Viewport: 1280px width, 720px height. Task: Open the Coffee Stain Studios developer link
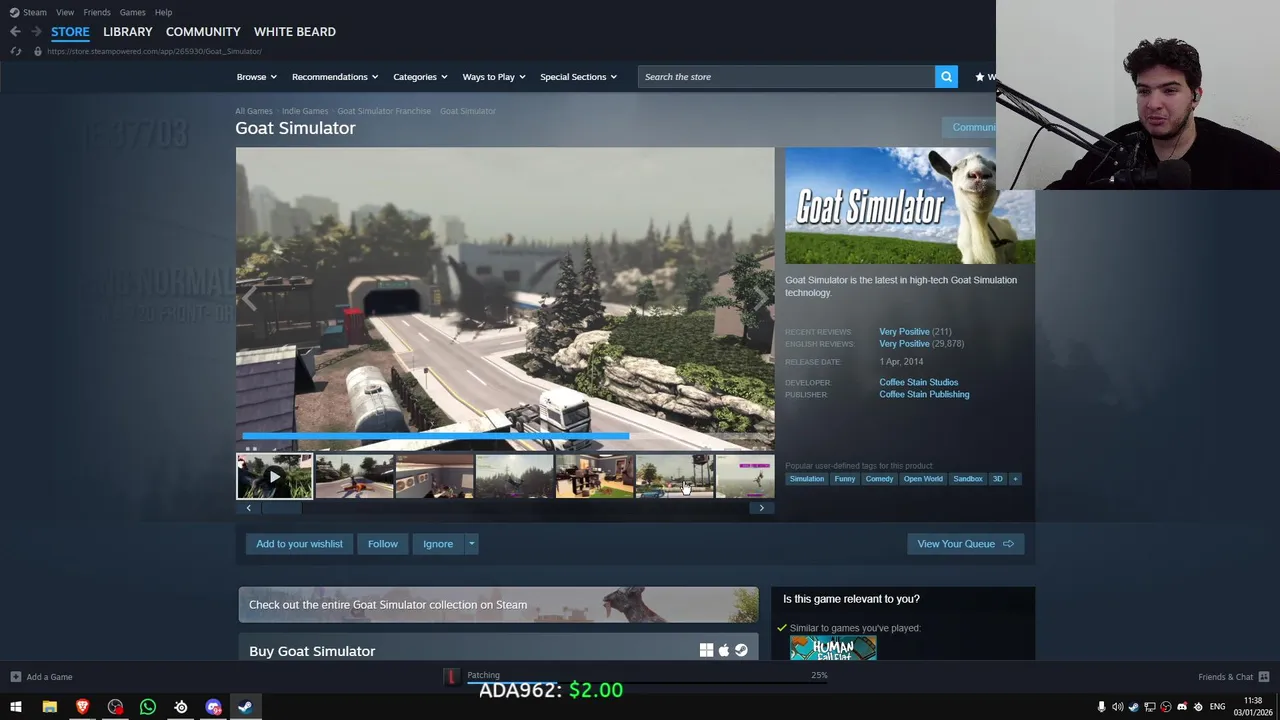pyautogui.click(x=918, y=382)
